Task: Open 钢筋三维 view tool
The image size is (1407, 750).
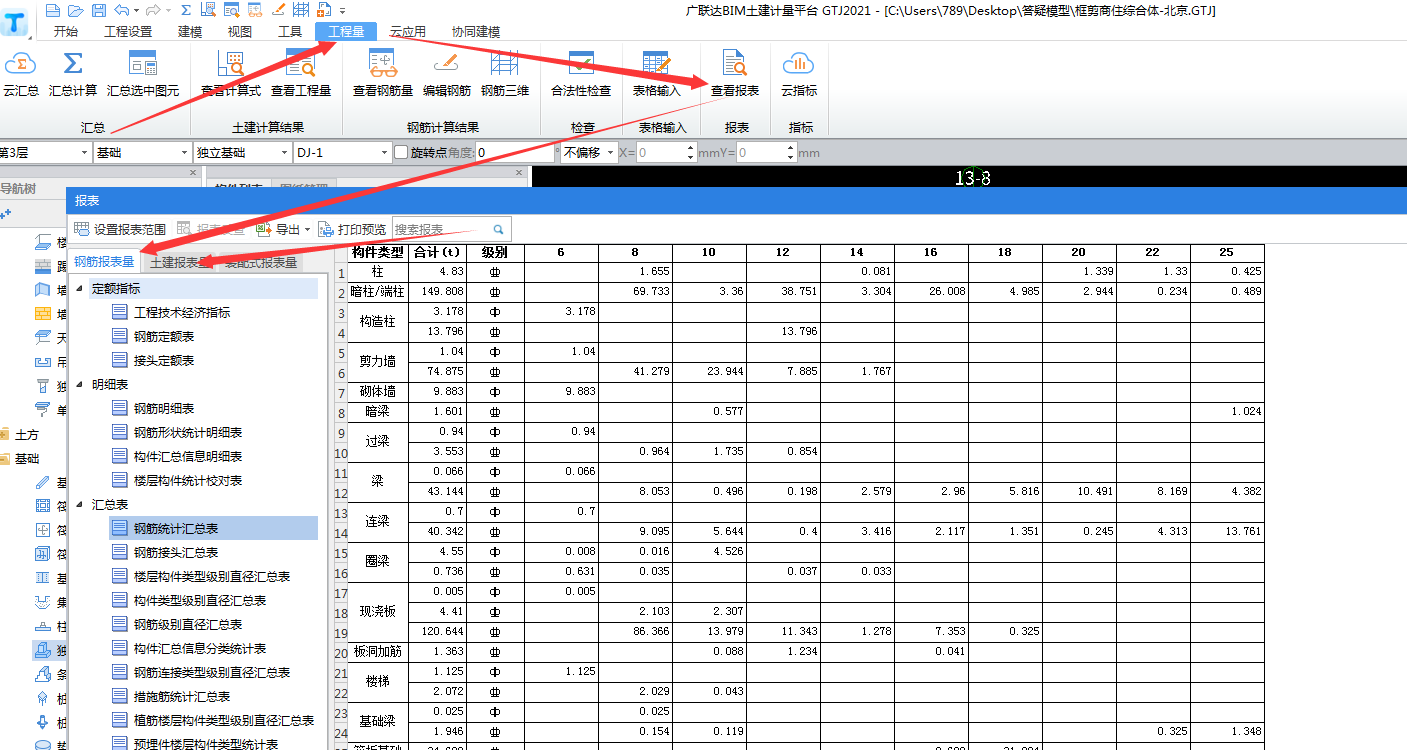Action: coord(505,74)
